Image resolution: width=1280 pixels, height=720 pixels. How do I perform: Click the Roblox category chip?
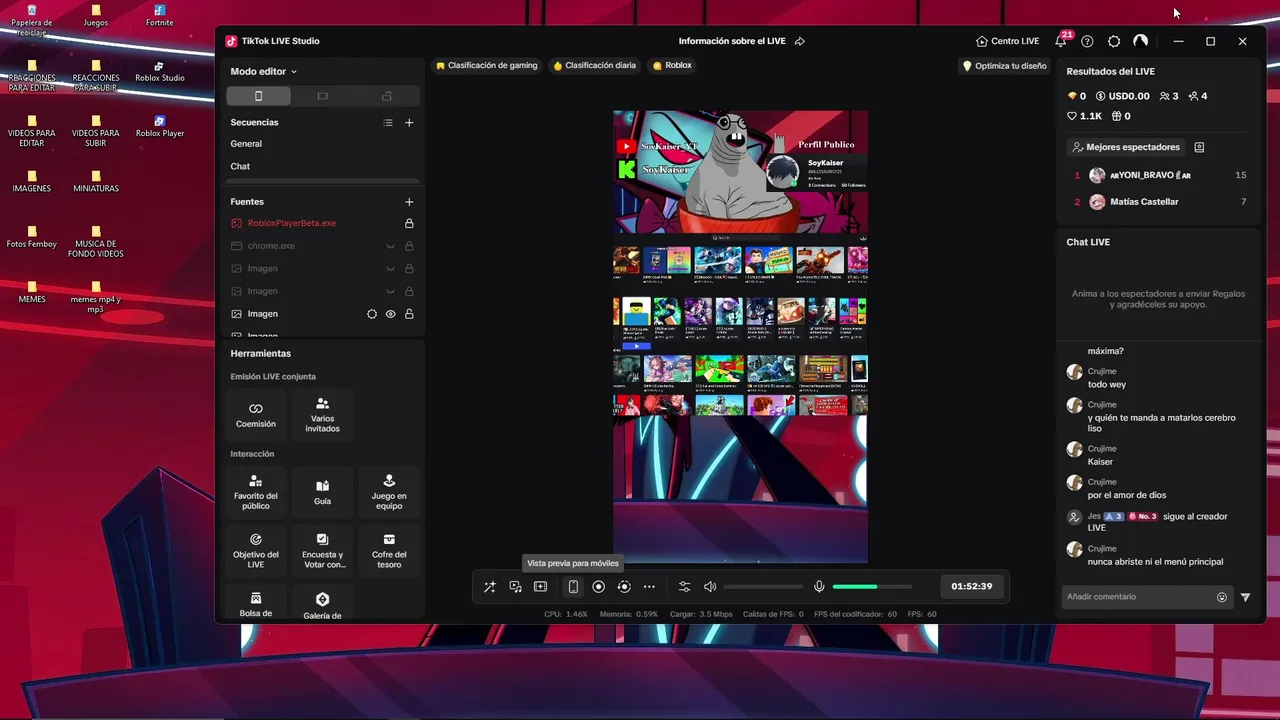click(x=672, y=65)
